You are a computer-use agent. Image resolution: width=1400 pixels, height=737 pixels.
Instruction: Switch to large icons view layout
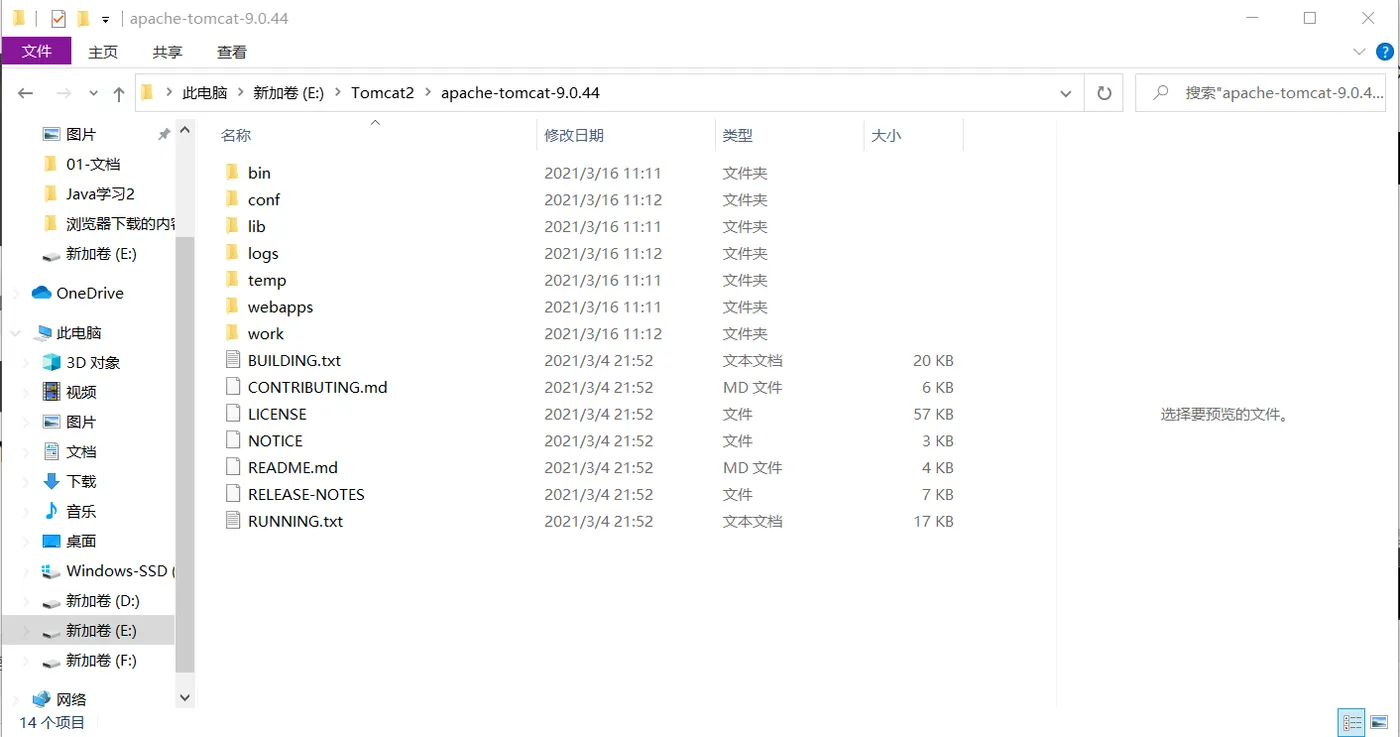(1378, 722)
